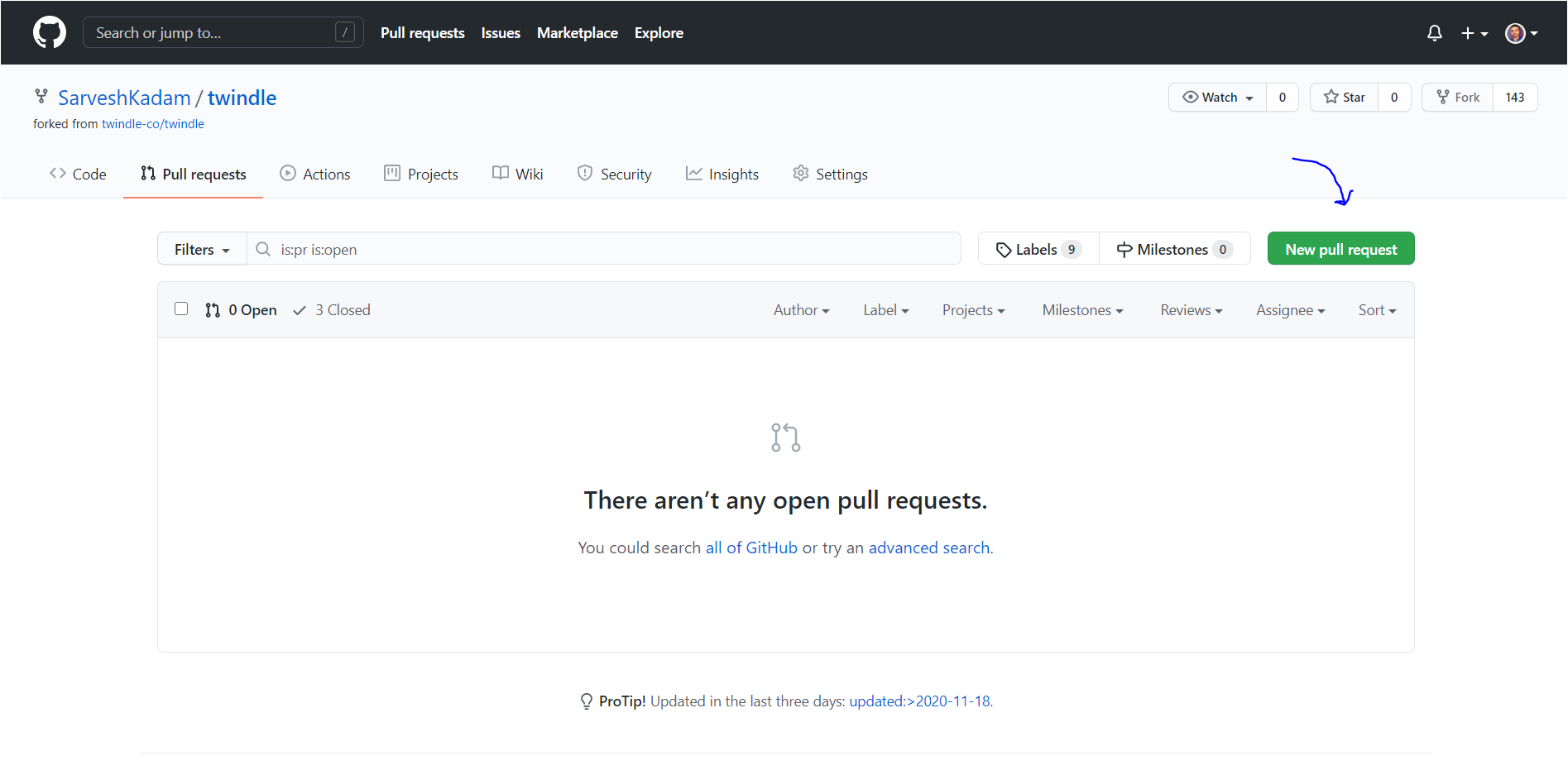
Task: Select the Pull requests repository tab
Action: [x=194, y=174]
